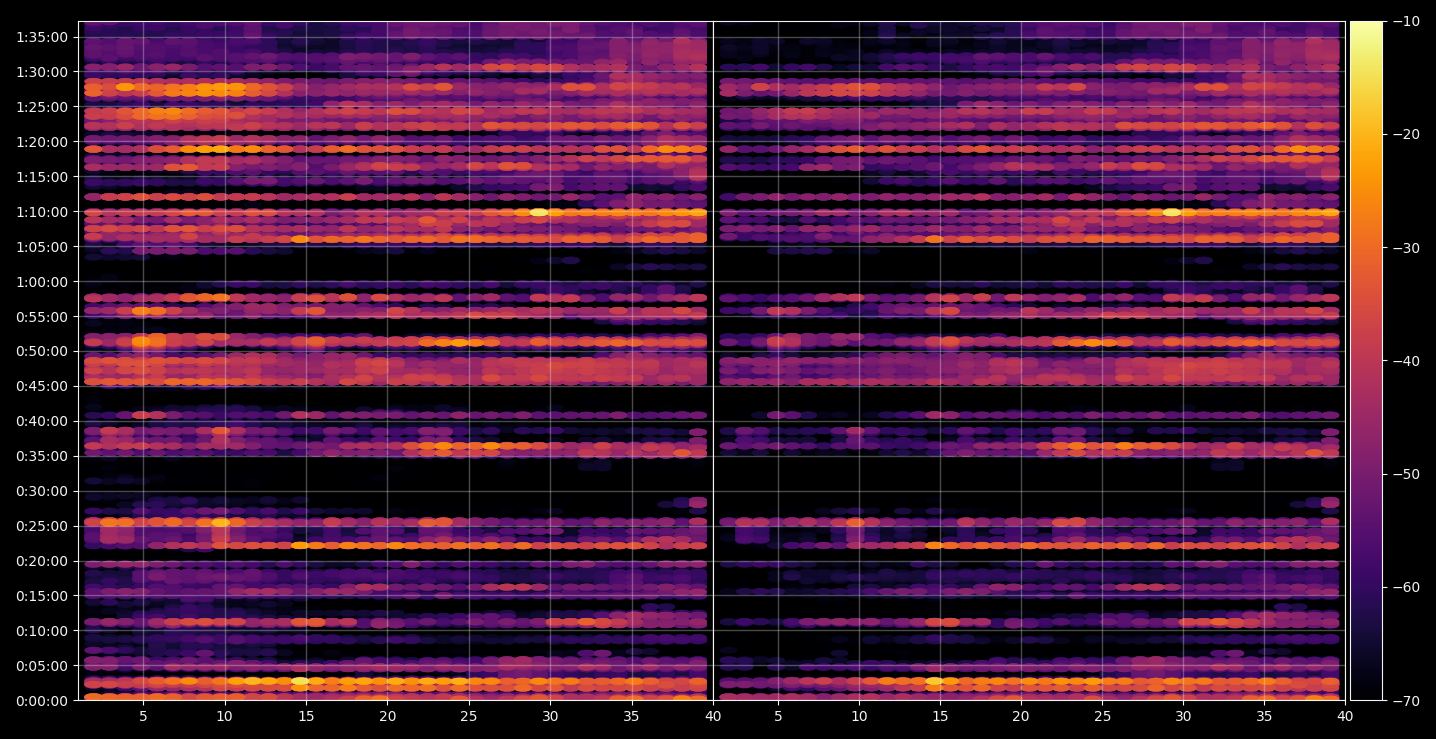Click brightest yellow cell at 1:10:00 in left heatmap
Screen dimensions: 1436x739
pos(539,212)
